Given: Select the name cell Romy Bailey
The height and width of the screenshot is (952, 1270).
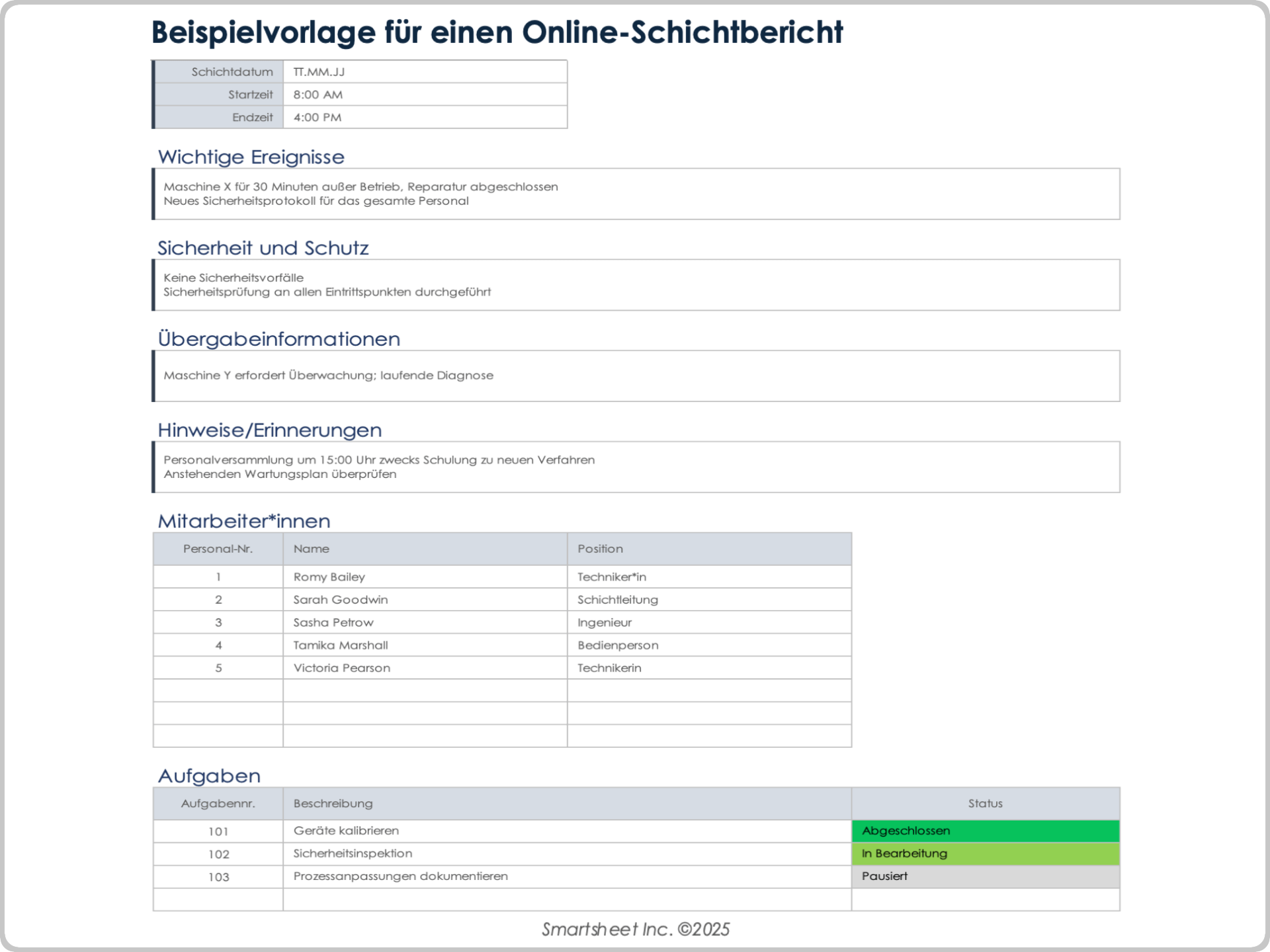Looking at the screenshot, I should (424, 576).
